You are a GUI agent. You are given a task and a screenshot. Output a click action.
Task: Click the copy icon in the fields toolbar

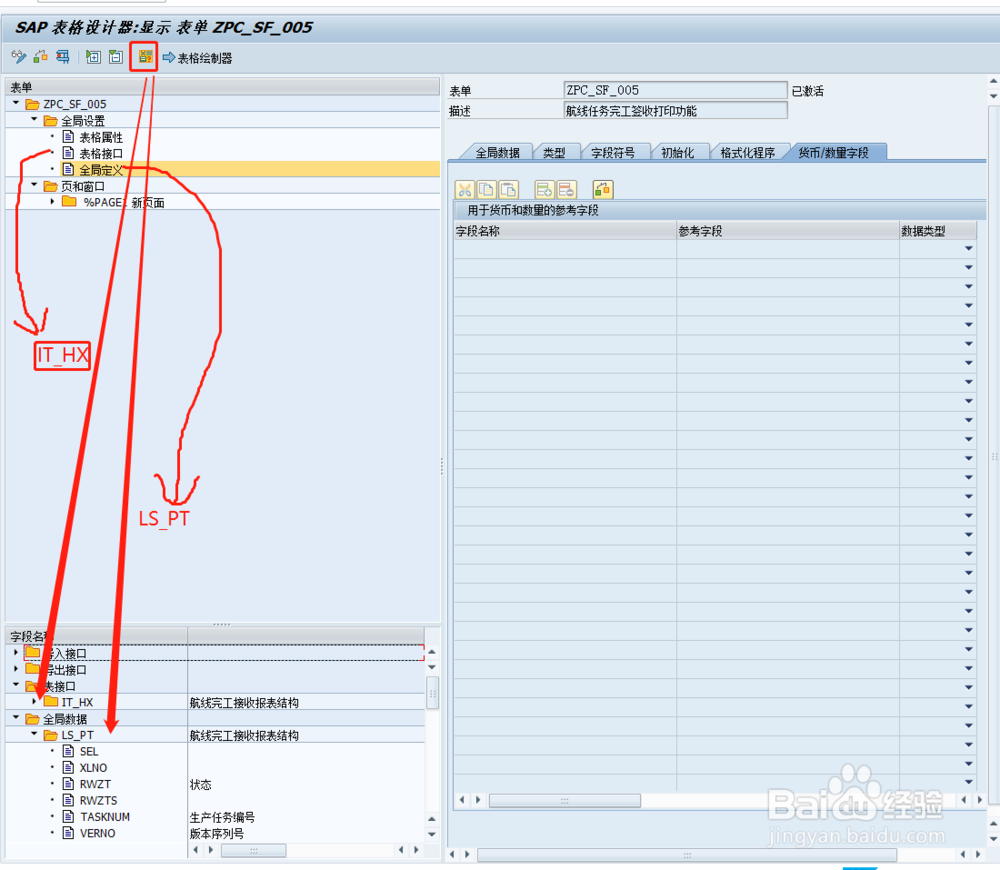(487, 188)
